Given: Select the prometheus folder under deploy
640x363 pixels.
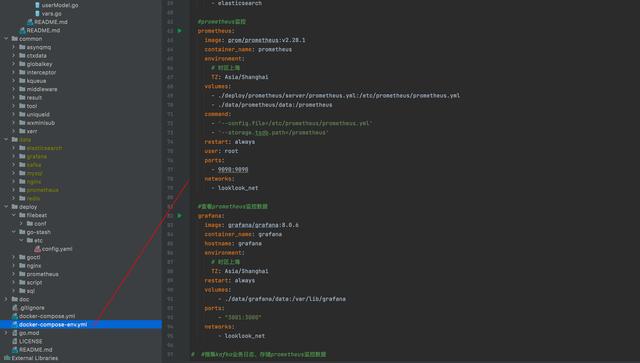Looking at the screenshot, I should pyautogui.click(x=42, y=274).
